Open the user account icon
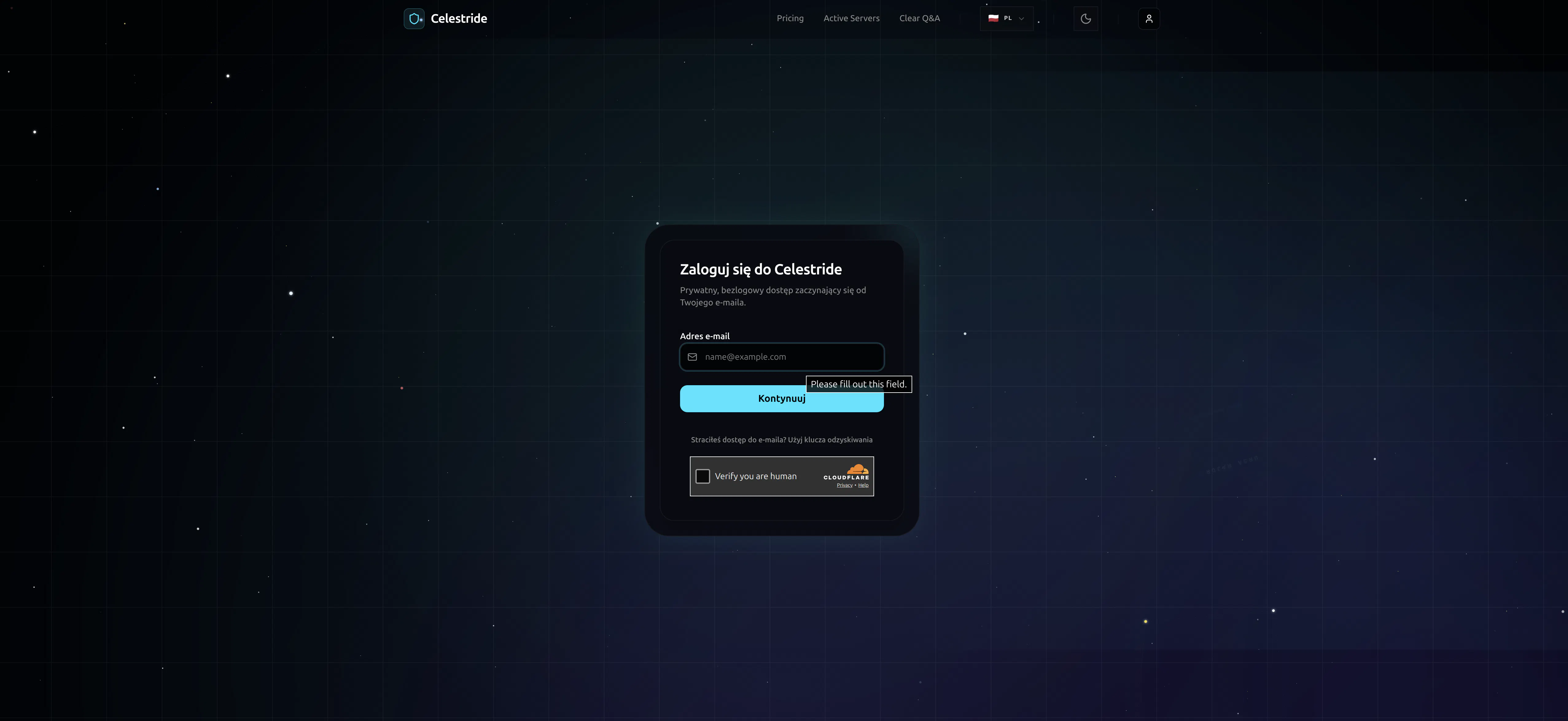 pyautogui.click(x=1149, y=19)
